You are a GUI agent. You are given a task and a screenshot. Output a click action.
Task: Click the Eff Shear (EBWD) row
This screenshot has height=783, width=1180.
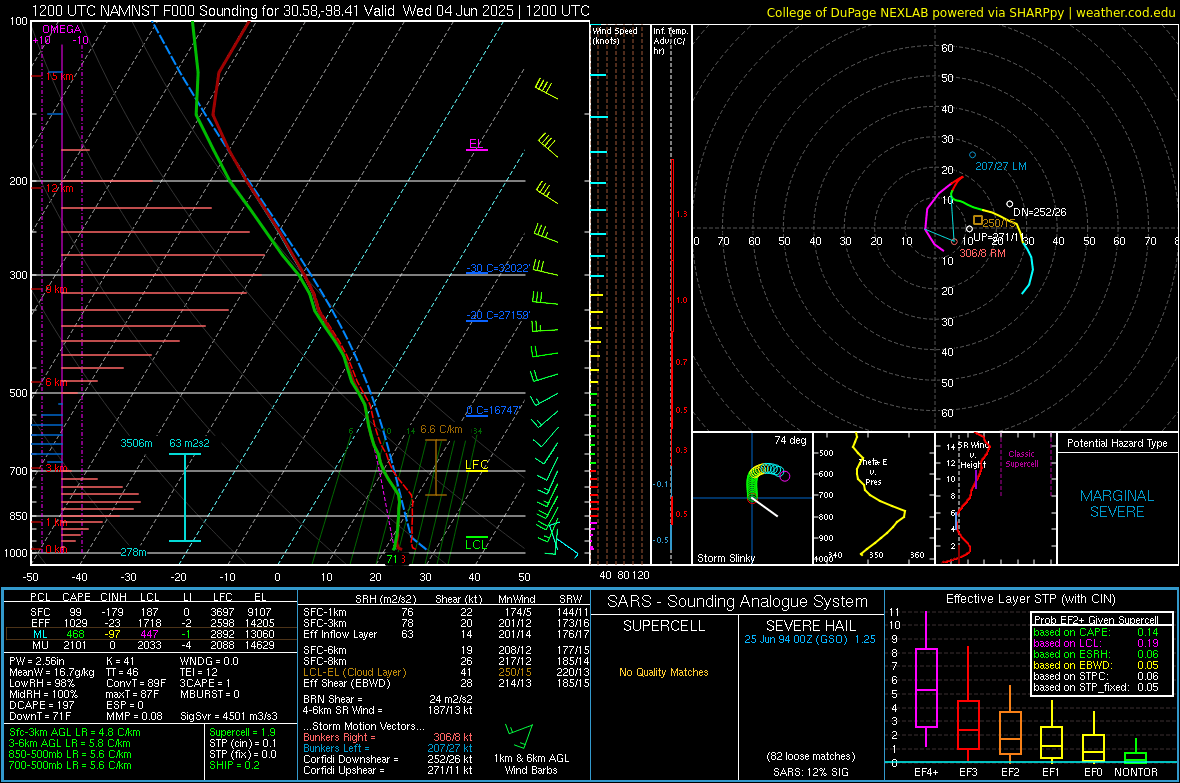(x=444, y=684)
